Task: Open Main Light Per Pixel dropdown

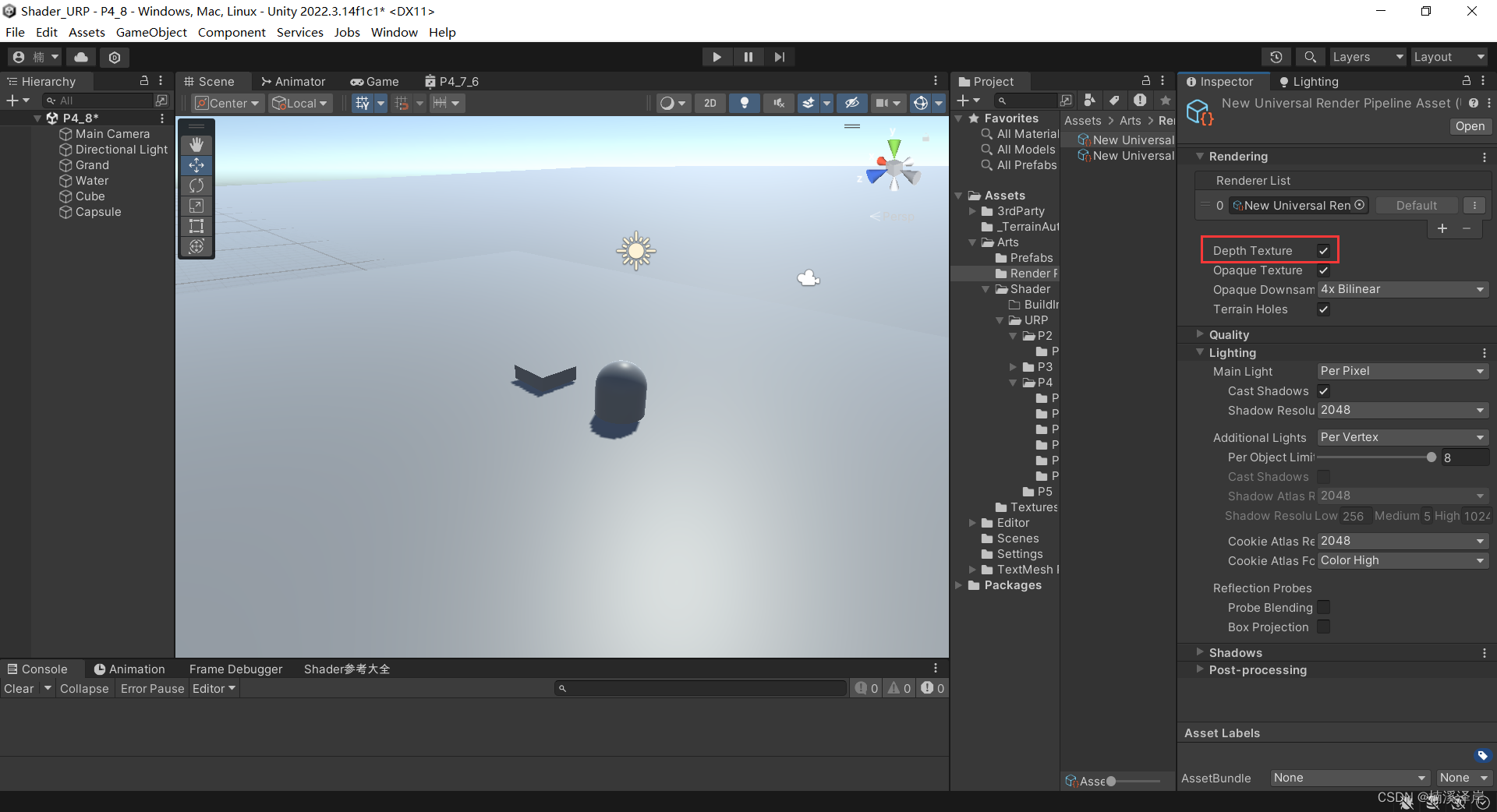Action: tap(1403, 372)
